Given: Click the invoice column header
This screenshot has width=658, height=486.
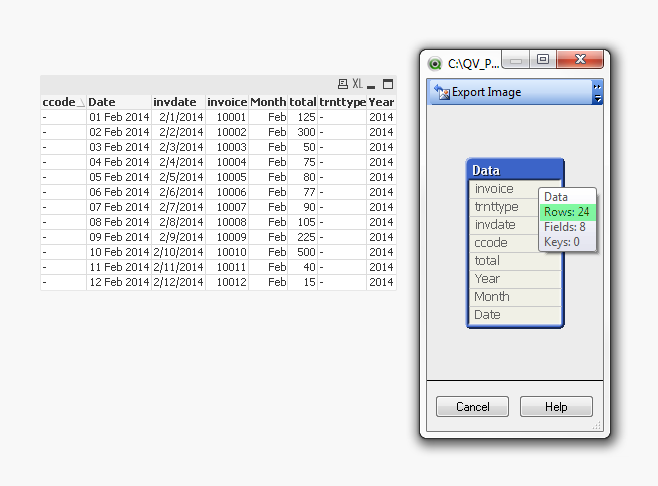Looking at the screenshot, I should (x=227, y=102).
